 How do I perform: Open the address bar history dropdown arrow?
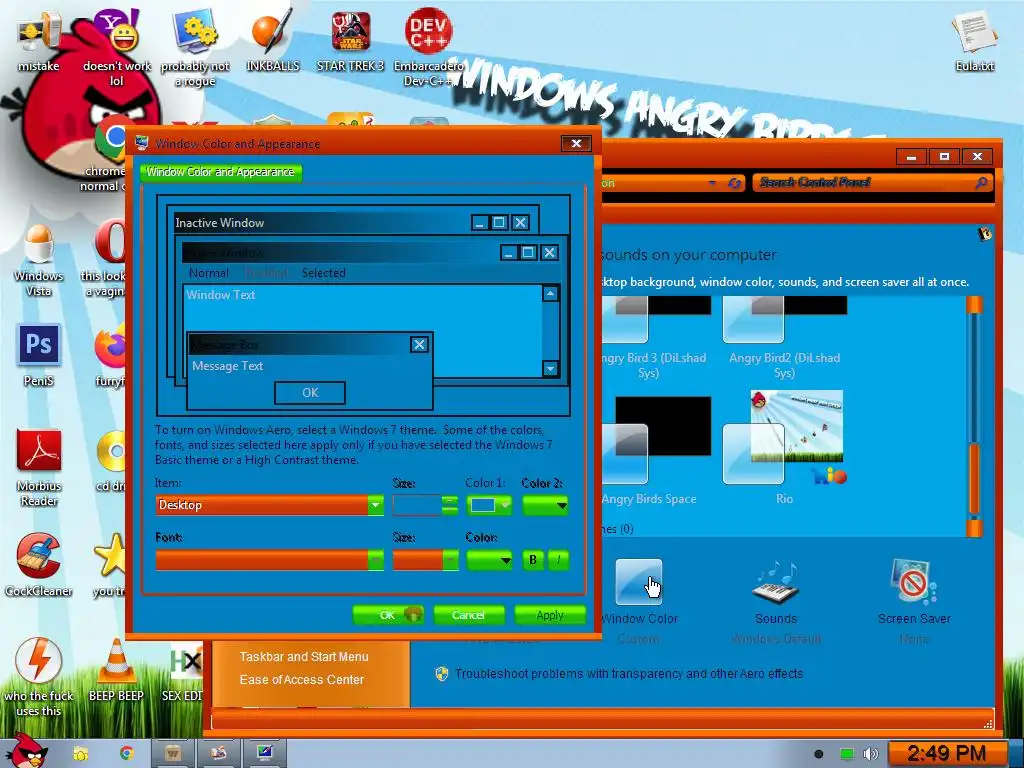[x=712, y=184]
